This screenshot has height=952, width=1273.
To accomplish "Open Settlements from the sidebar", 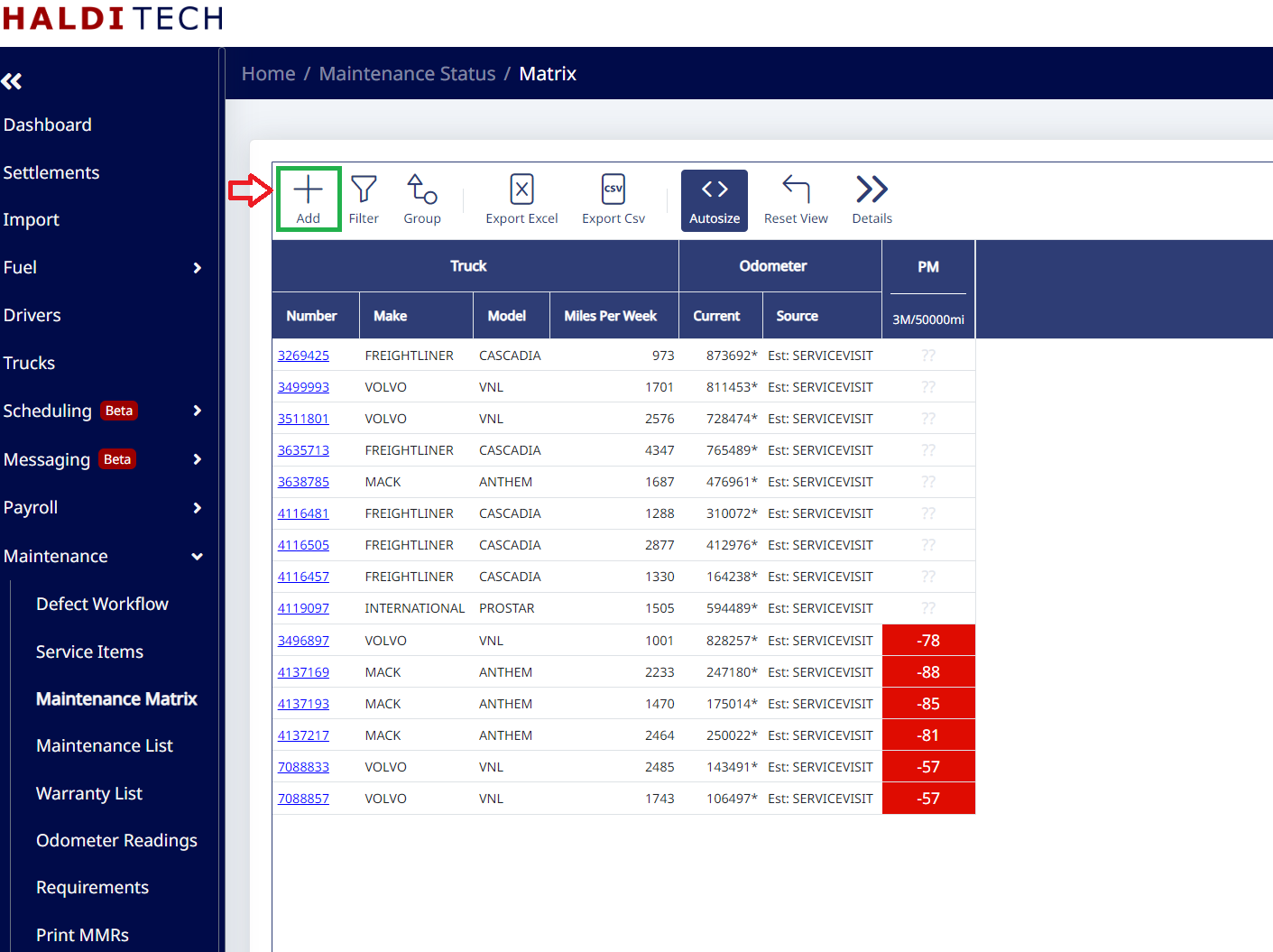I will (51, 172).
